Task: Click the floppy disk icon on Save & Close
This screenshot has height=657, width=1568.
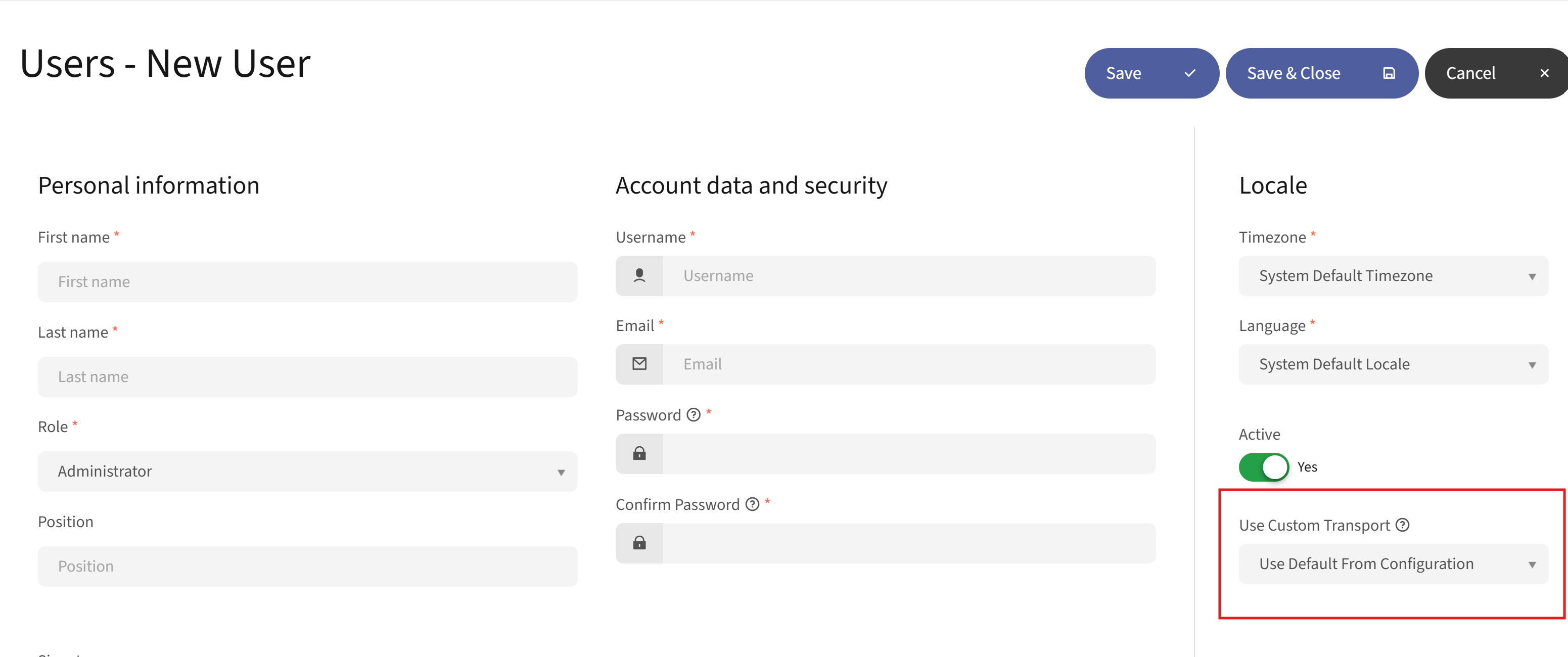Action: [1389, 73]
